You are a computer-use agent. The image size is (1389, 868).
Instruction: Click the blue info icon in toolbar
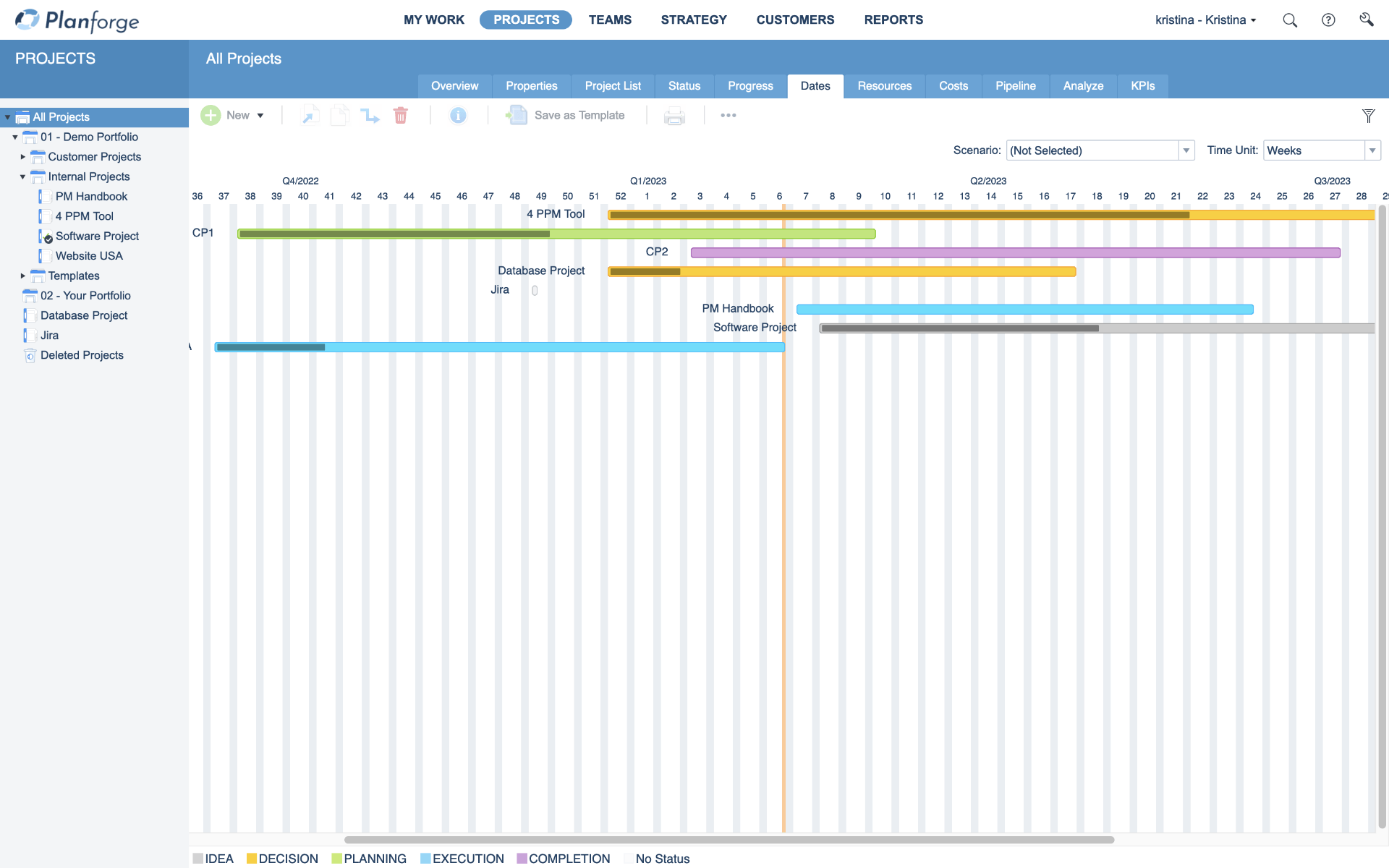[x=458, y=116]
